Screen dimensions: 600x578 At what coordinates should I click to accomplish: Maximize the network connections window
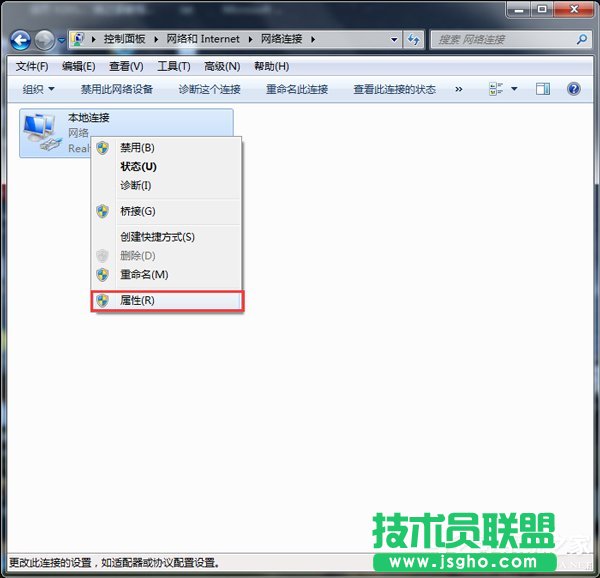(542, 9)
